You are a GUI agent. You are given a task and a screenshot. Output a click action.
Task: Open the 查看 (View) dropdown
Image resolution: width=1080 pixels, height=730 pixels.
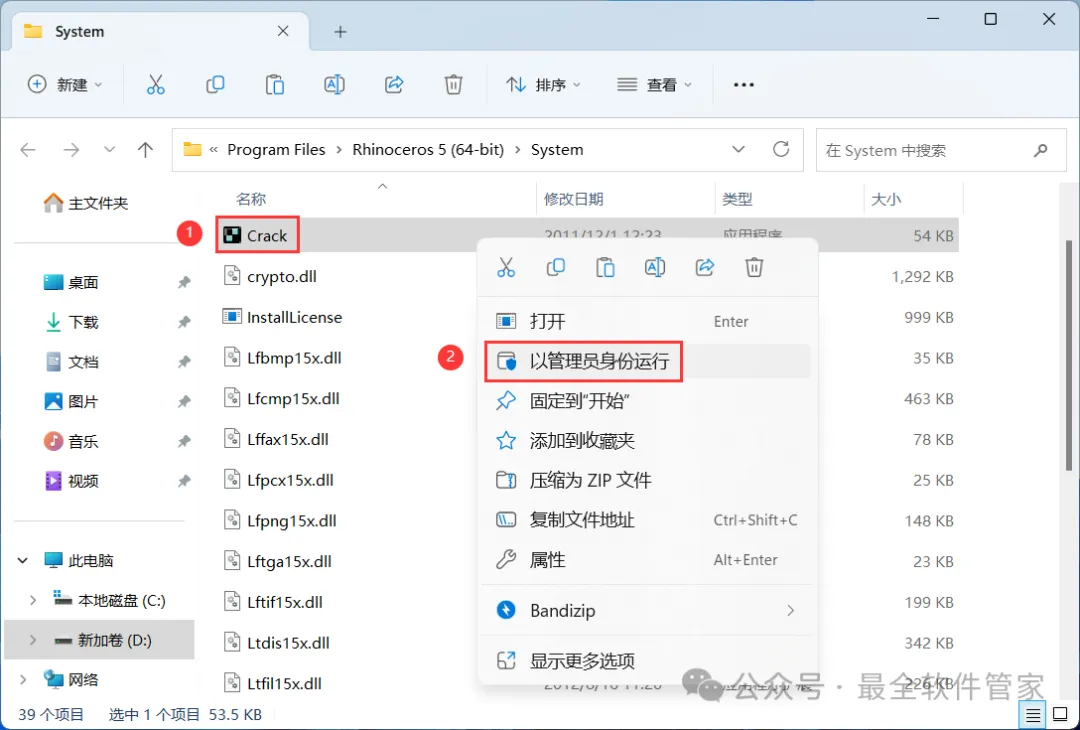pyautogui.click(x=654, y=85)
